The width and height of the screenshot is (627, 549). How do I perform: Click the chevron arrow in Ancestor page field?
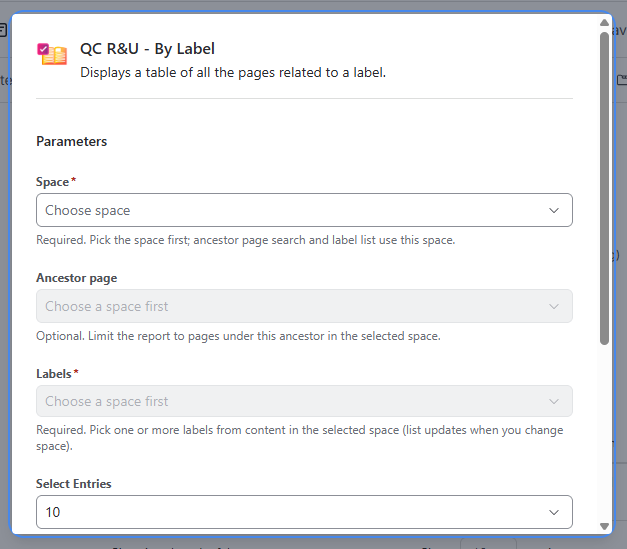pos(553,306)
